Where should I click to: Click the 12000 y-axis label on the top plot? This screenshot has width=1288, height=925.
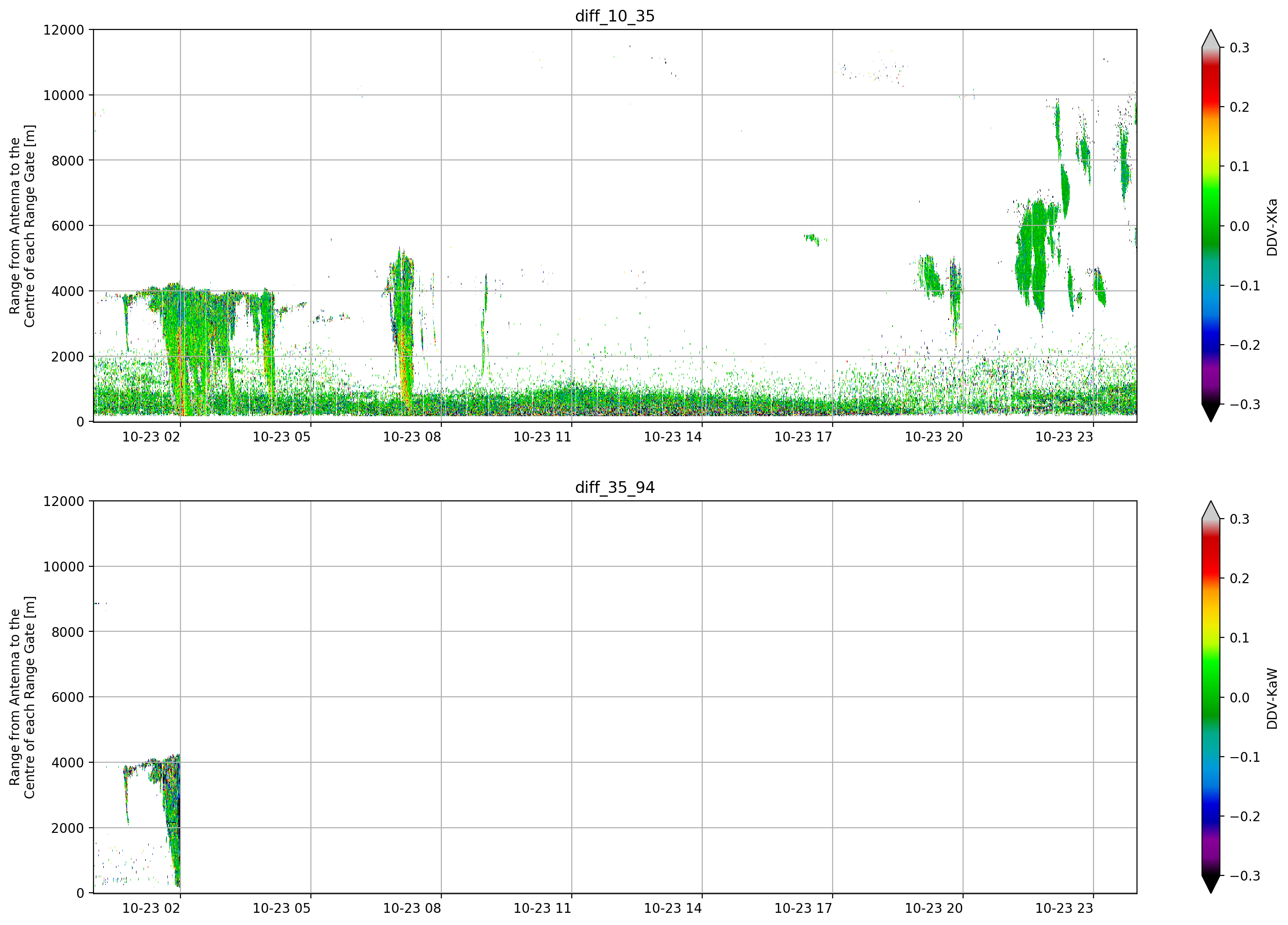pyautogui.click(x=64, y=29)
